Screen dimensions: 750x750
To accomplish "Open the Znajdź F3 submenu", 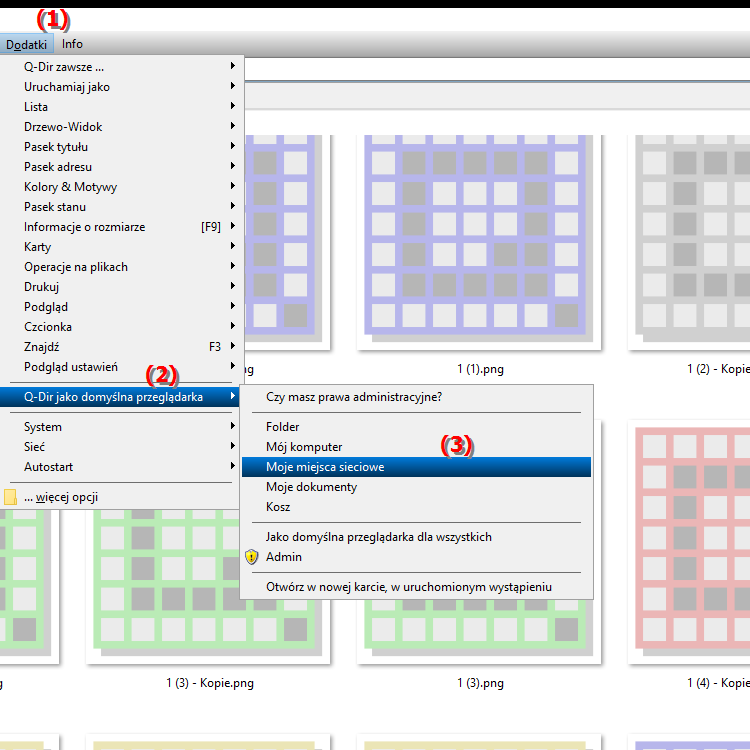I will tap(121, 347).
